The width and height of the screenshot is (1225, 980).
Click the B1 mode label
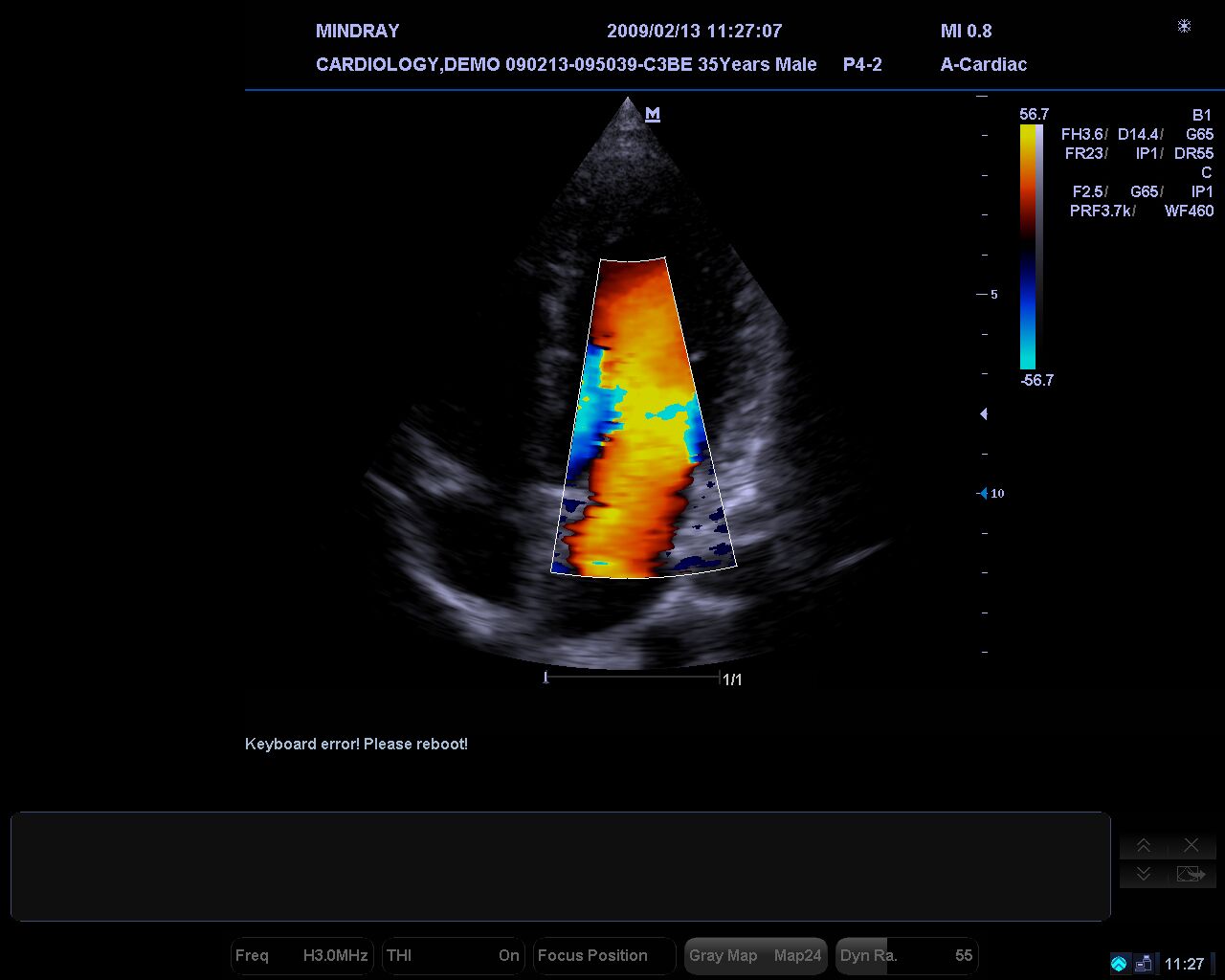[x=1203, y=115]
